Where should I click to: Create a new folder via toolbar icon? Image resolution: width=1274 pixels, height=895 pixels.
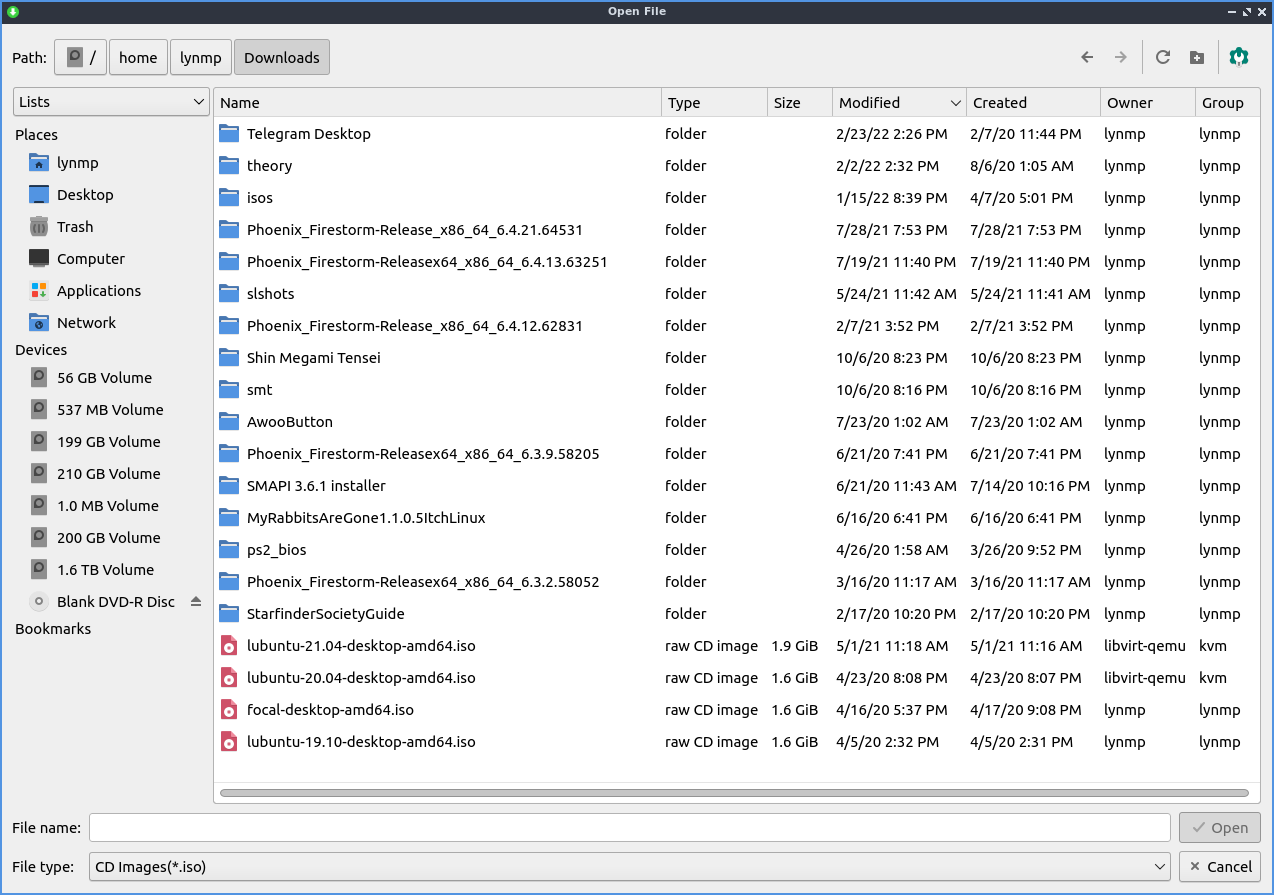coord(1196,58)
